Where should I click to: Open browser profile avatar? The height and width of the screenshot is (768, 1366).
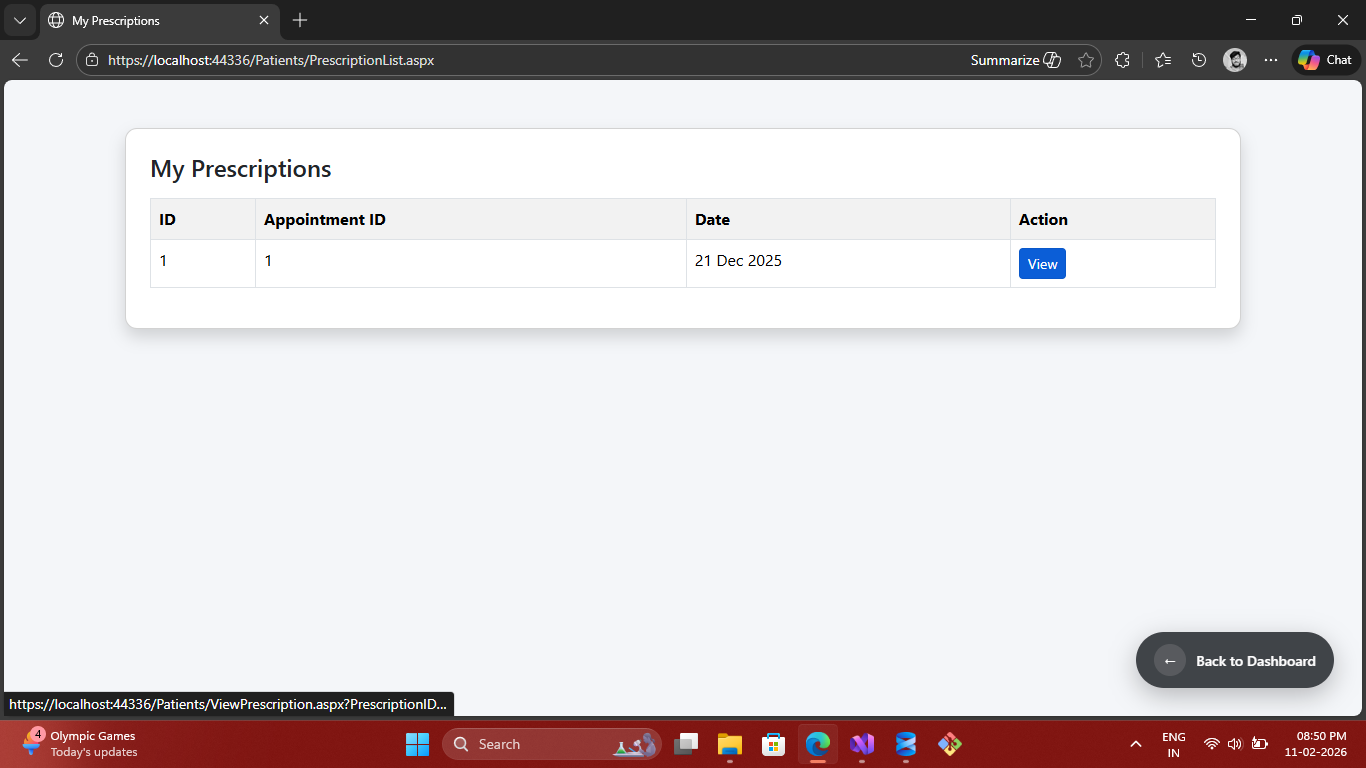1235,60
